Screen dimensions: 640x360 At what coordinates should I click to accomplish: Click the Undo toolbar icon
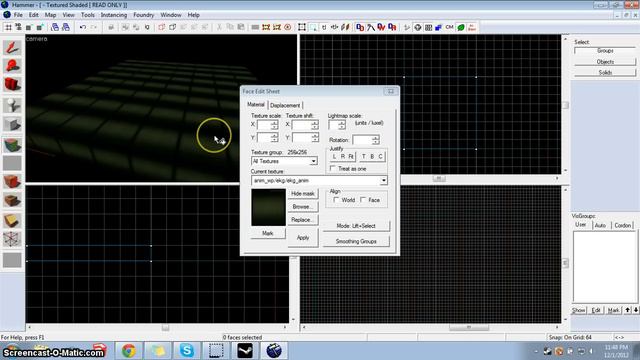pos(83,27)
